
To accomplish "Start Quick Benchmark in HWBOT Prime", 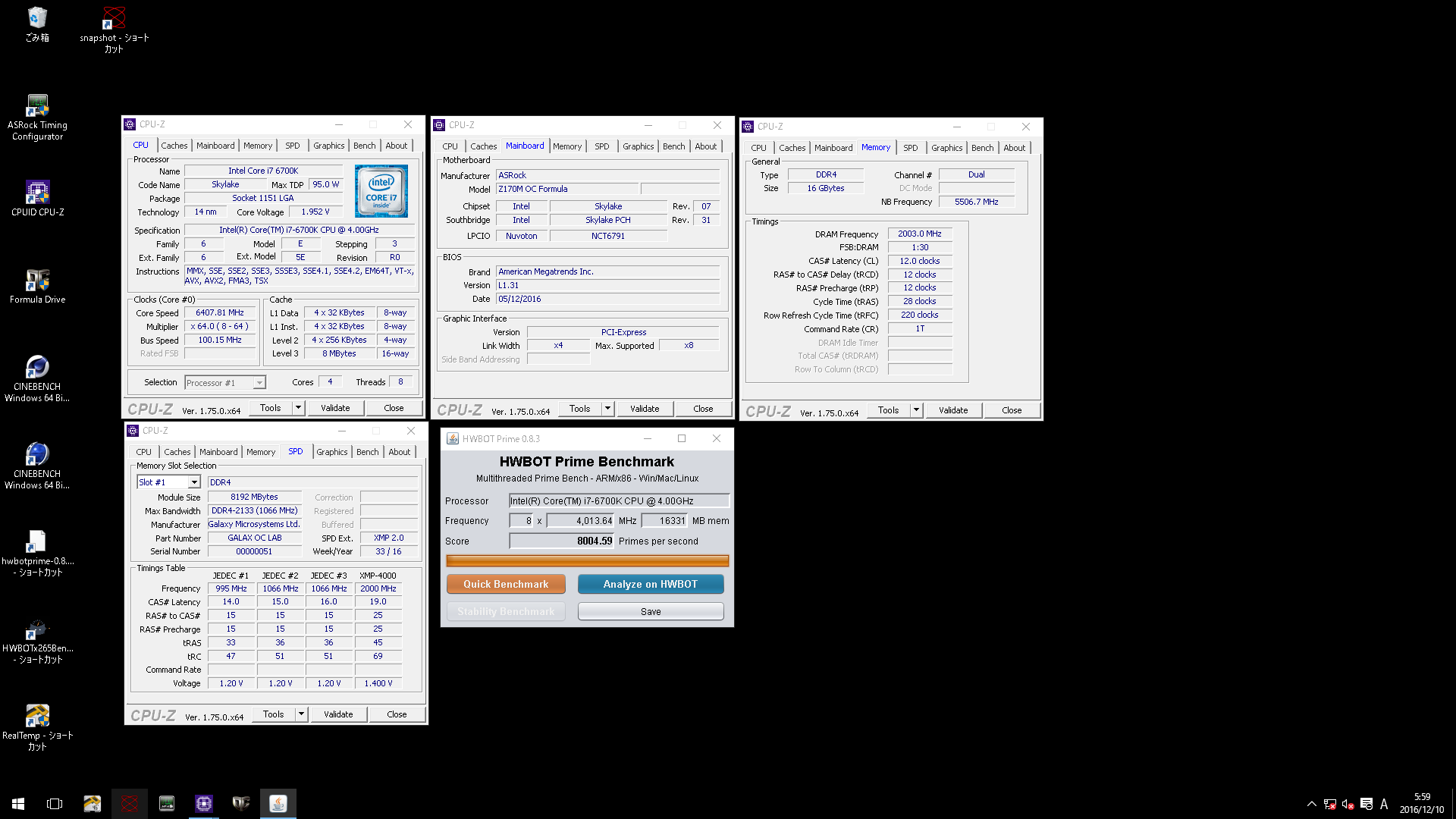I will [506, 584].
